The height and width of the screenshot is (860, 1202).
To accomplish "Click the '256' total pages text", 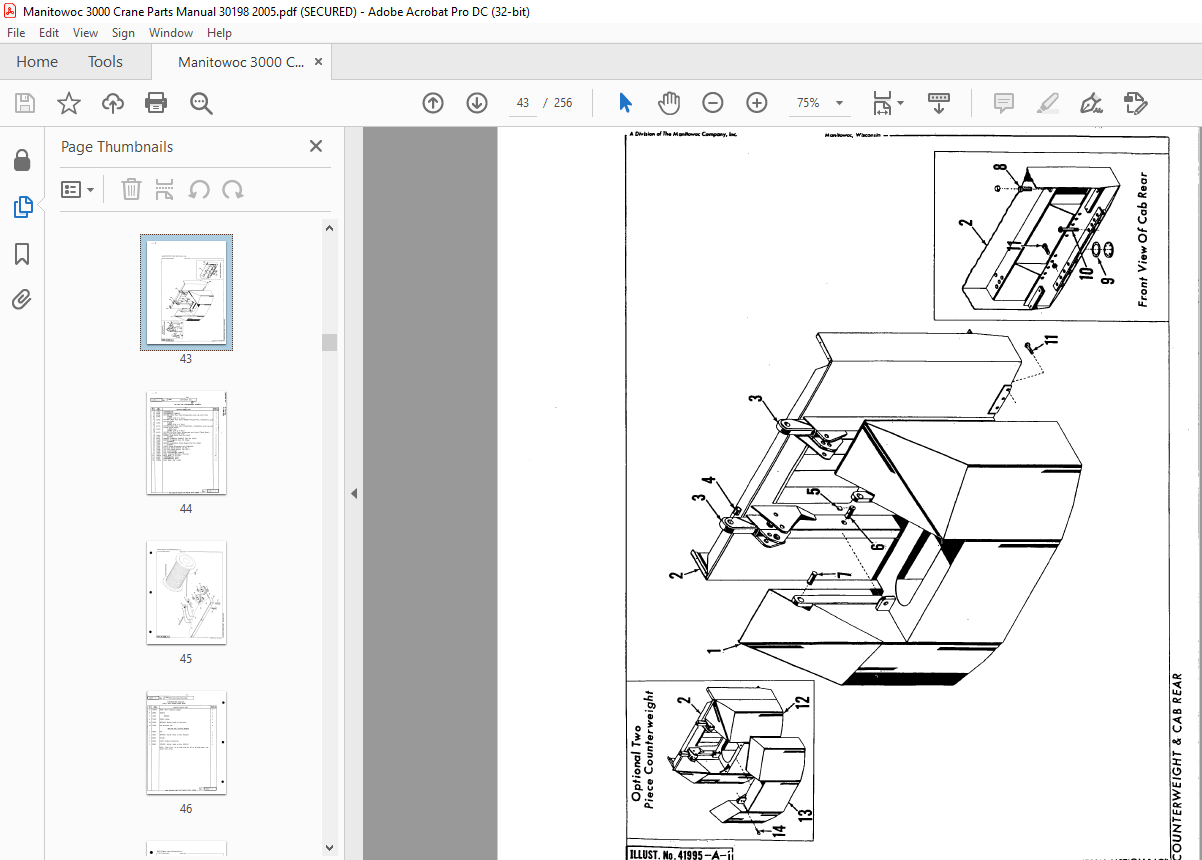I will coord(563,103).
